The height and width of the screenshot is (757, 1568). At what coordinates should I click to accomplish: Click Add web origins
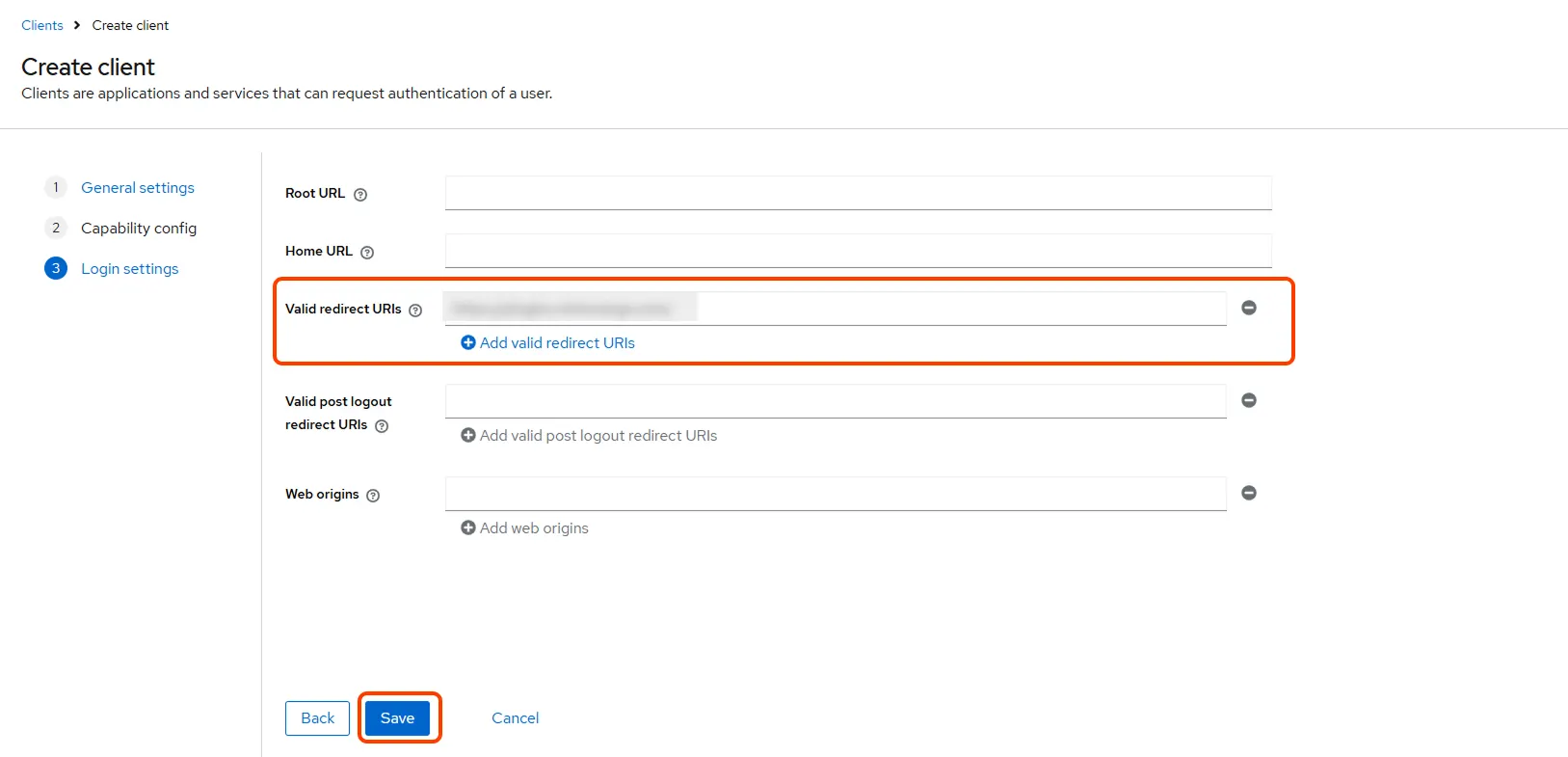524,527
